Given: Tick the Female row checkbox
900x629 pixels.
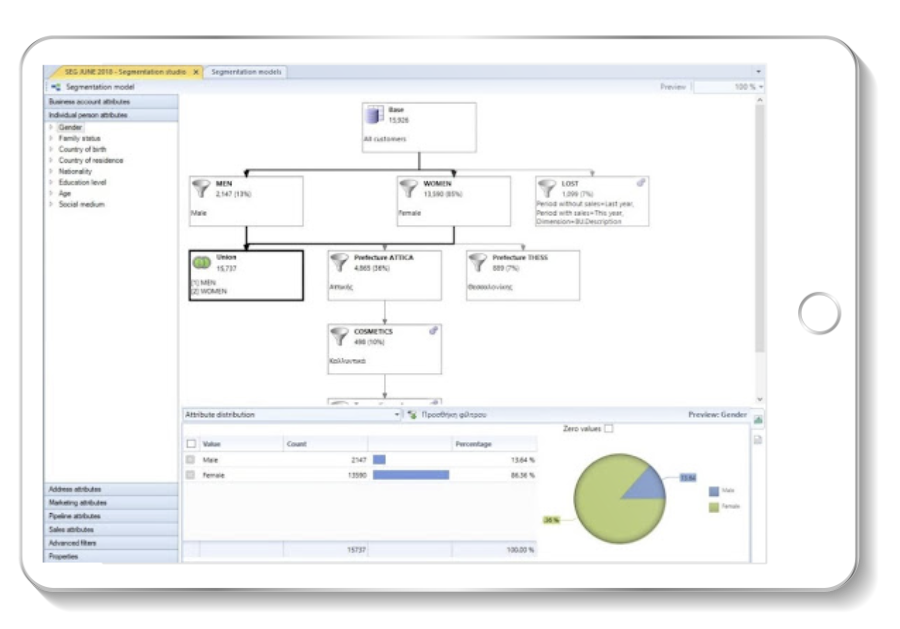Looking at the screenshot, I should click(x=191, y=475).
